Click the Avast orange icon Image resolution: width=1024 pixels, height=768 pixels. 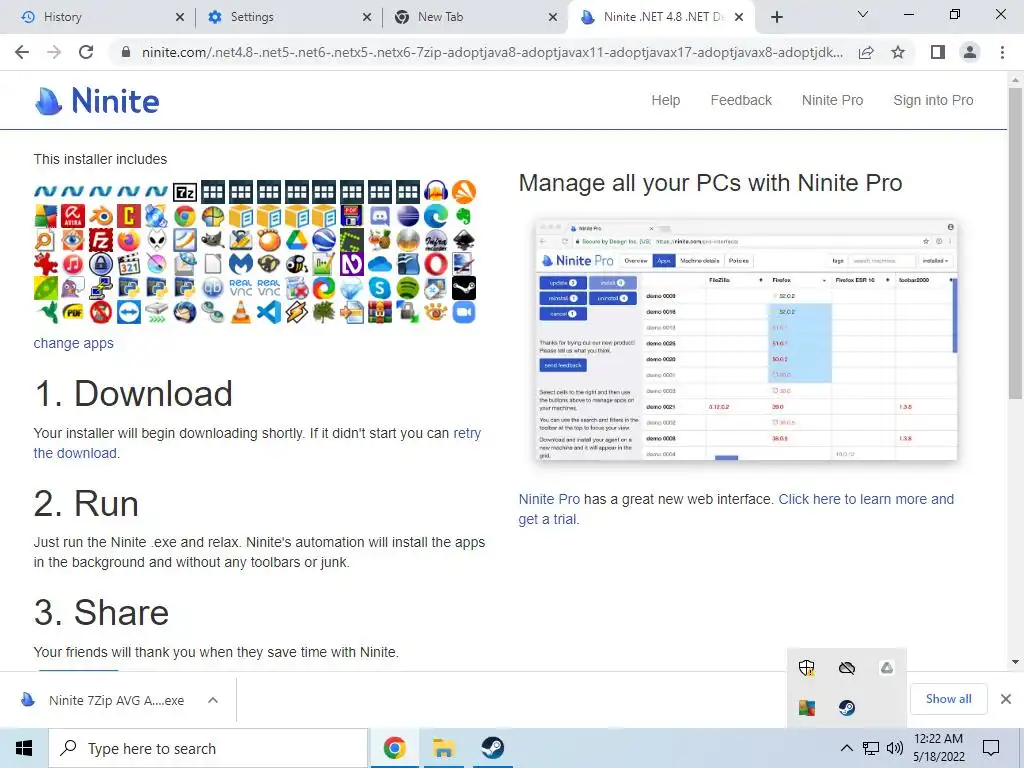464,192
